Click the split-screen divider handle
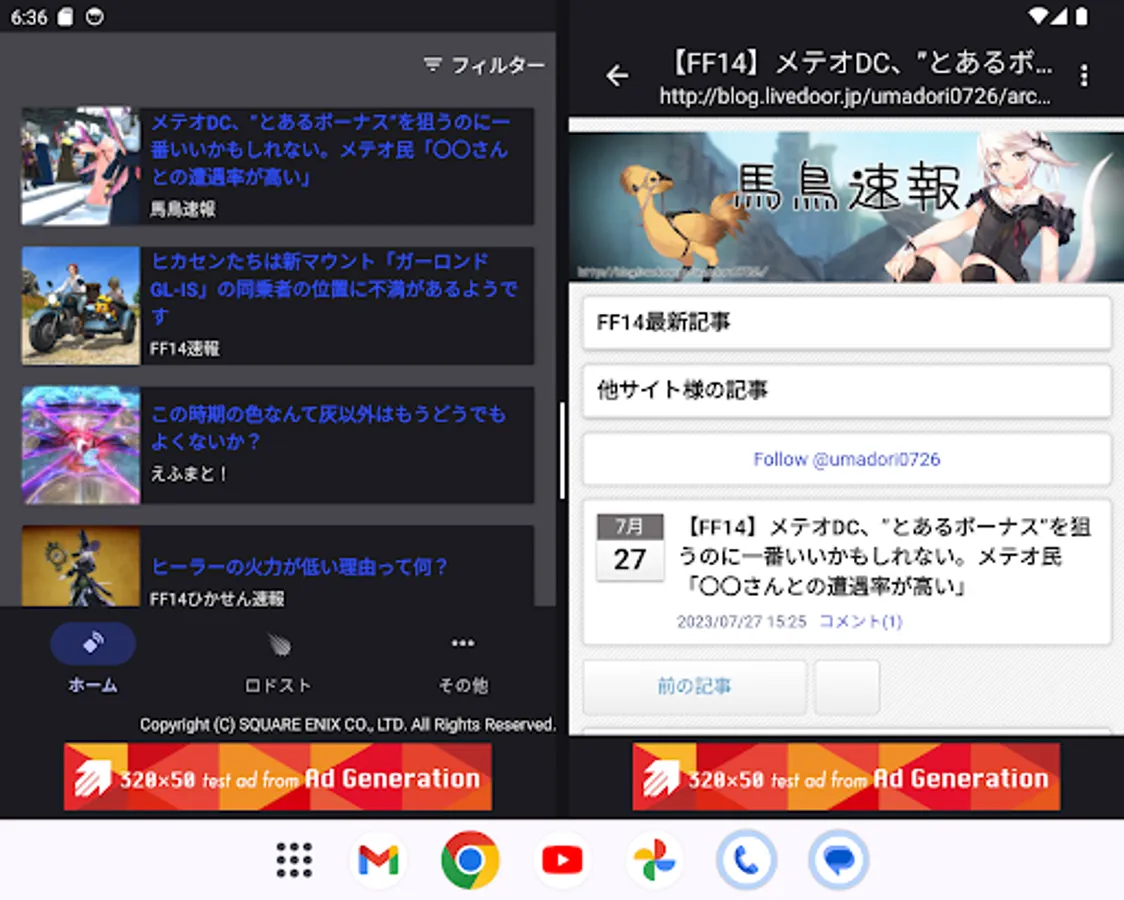Viewport: 1124px width, 900px height. (x=562, y=450)
